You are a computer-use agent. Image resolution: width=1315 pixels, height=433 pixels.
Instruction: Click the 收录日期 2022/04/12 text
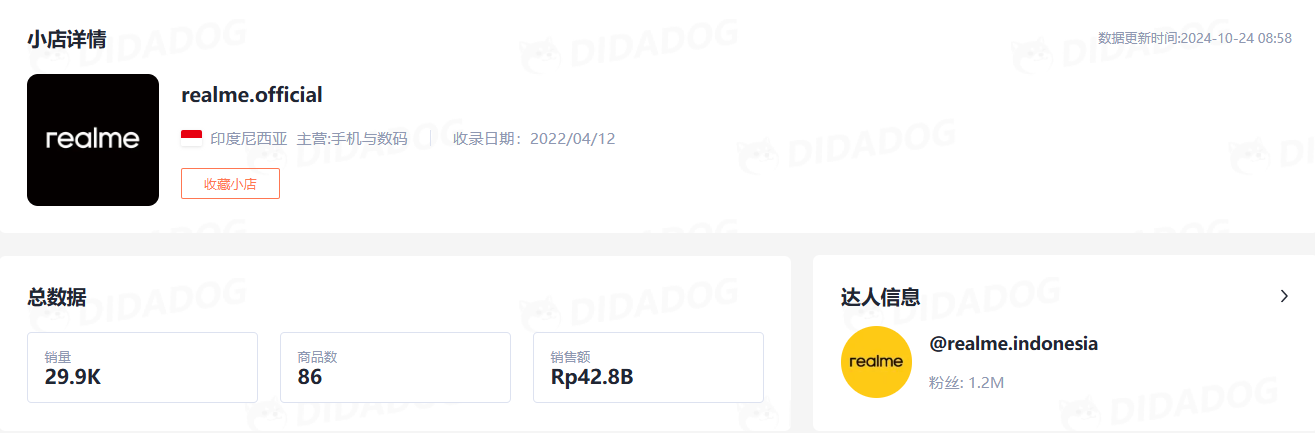534,139
